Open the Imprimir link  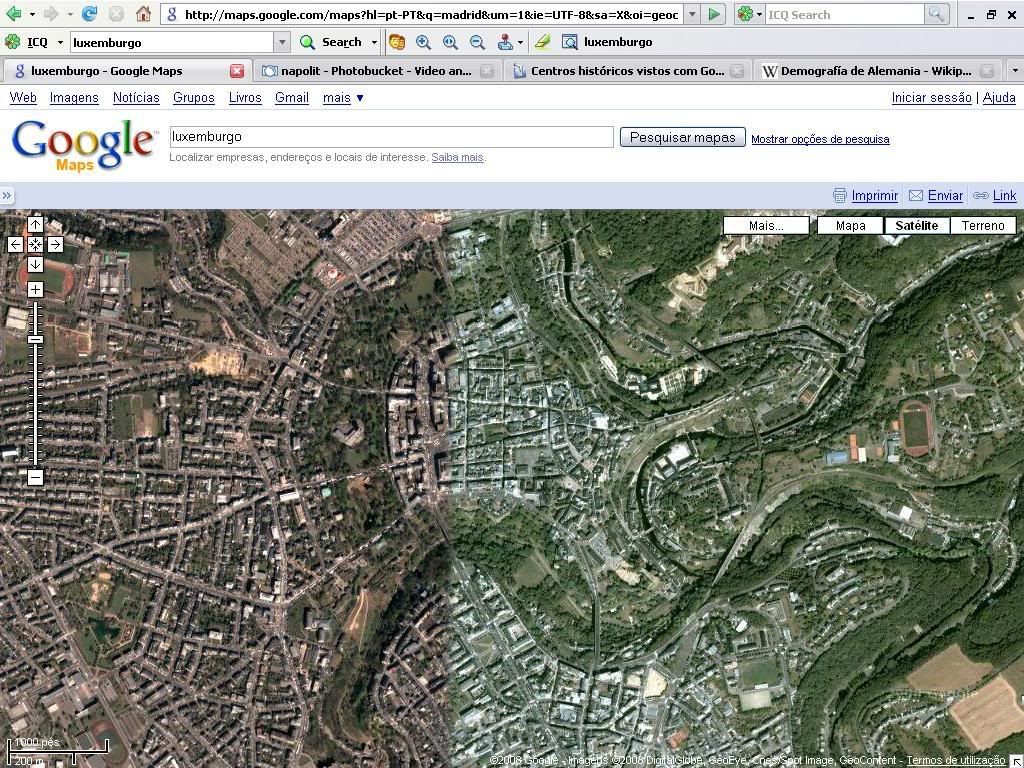[x=874, y=196]
